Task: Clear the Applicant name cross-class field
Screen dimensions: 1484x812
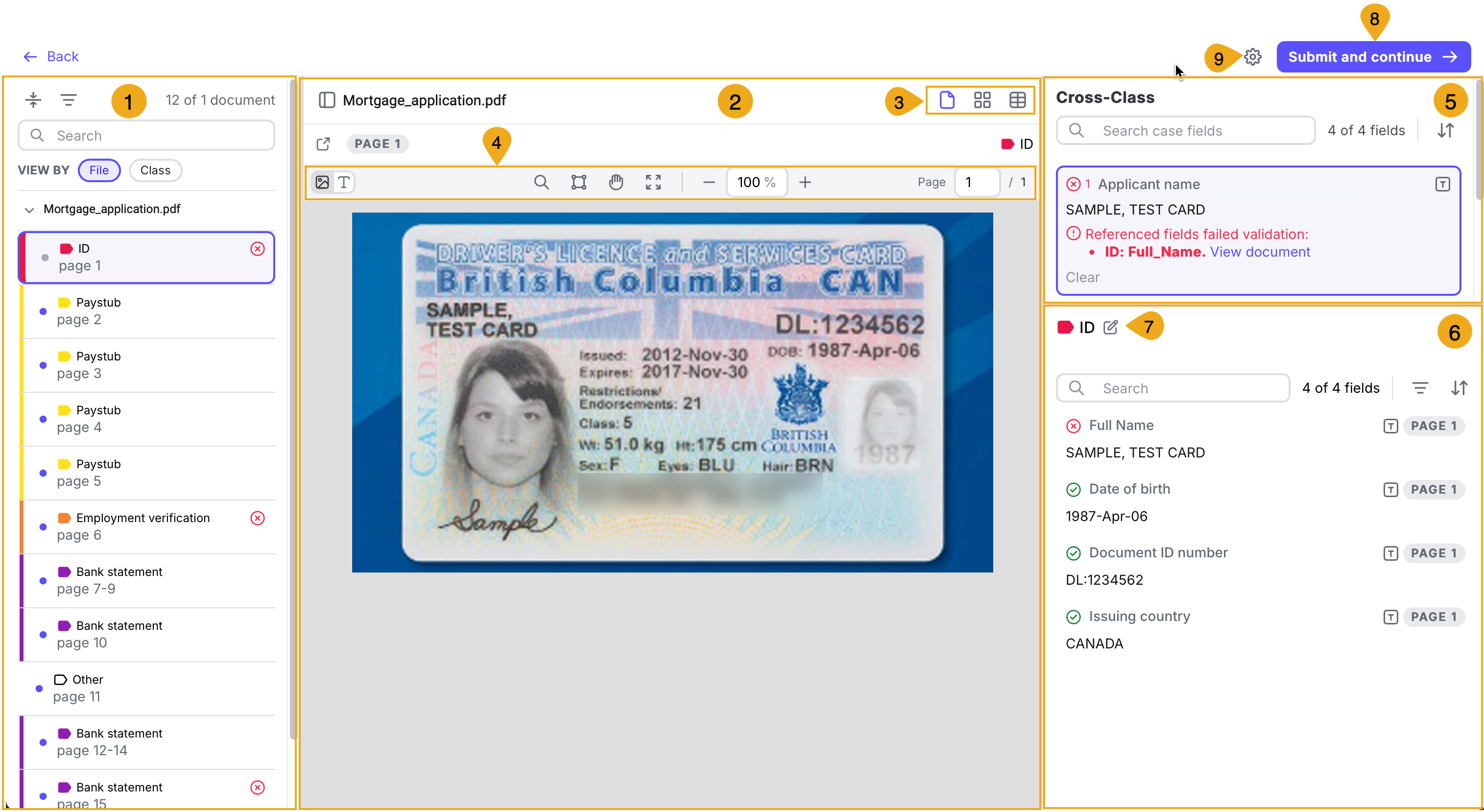Action: point(1083,277)
